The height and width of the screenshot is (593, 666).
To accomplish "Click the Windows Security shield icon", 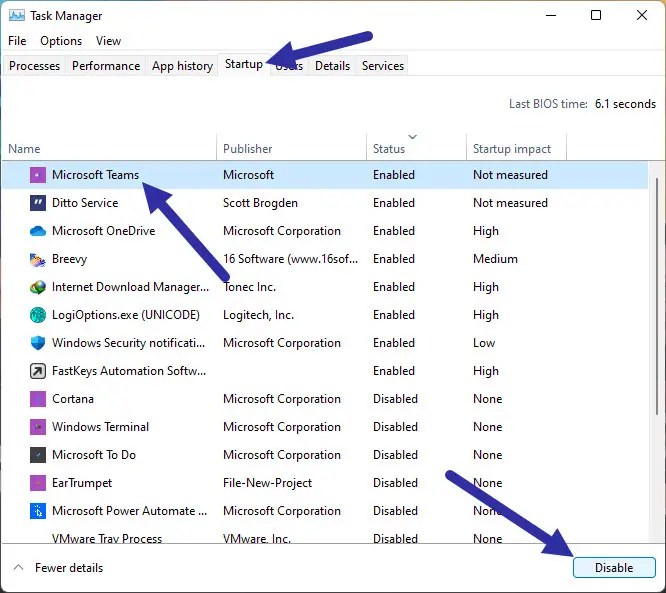I will [38, 343].
